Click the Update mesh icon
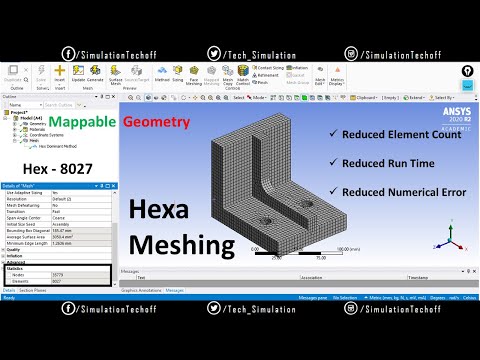Screen dimensions: 480x360 pyautogui.click(x=78, y=71)
